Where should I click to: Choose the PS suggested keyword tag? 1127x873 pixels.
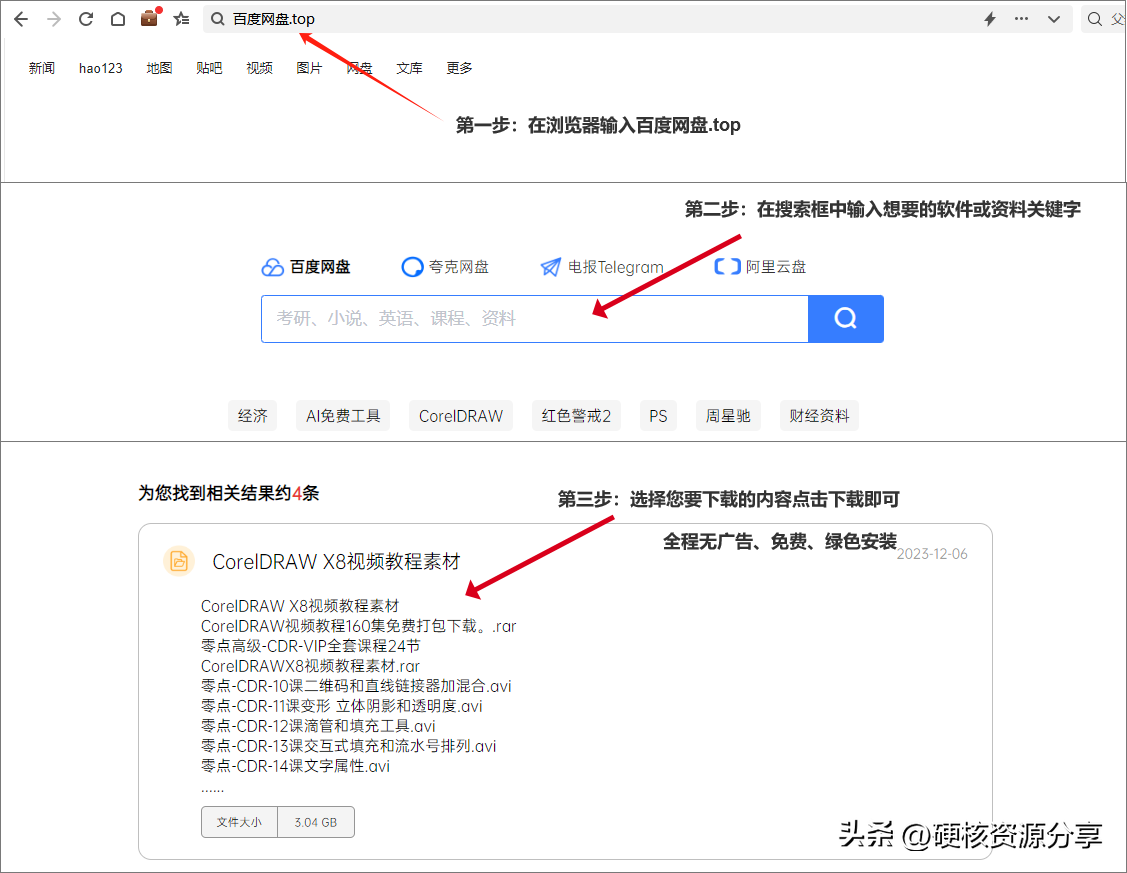658,416
